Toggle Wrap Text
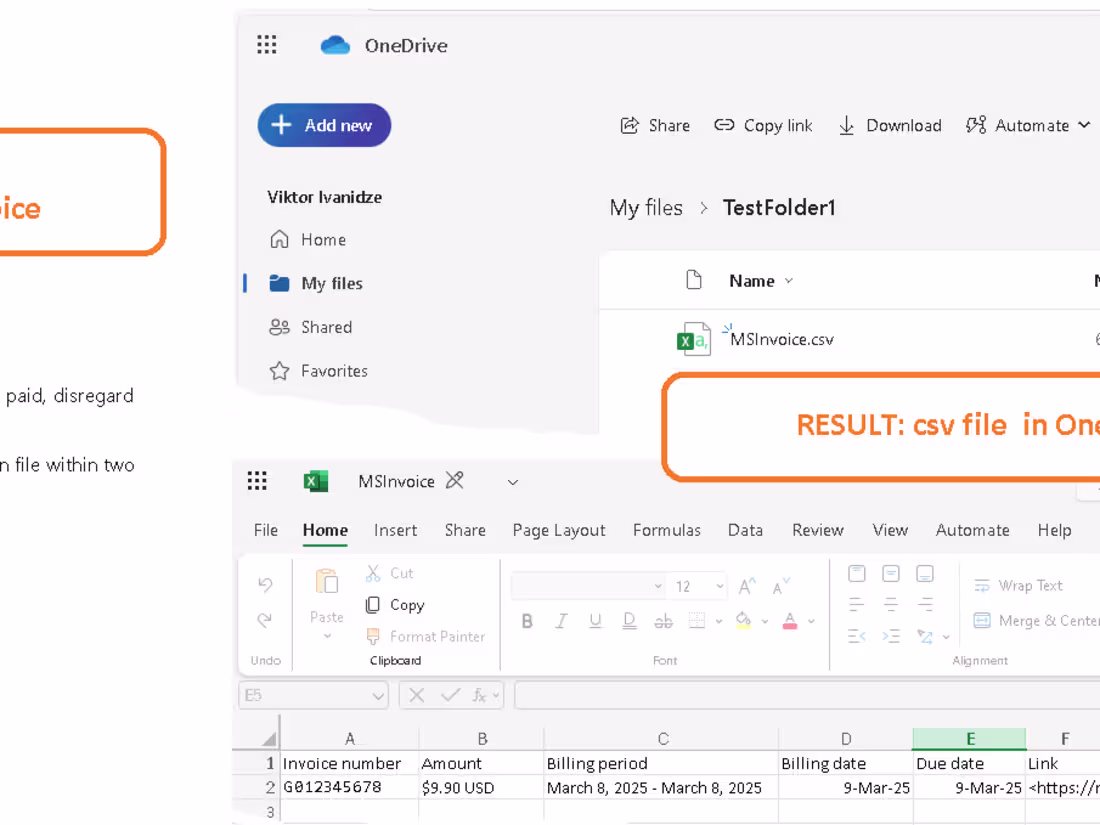1100x825 pixels. click(x=1018, y=586)
